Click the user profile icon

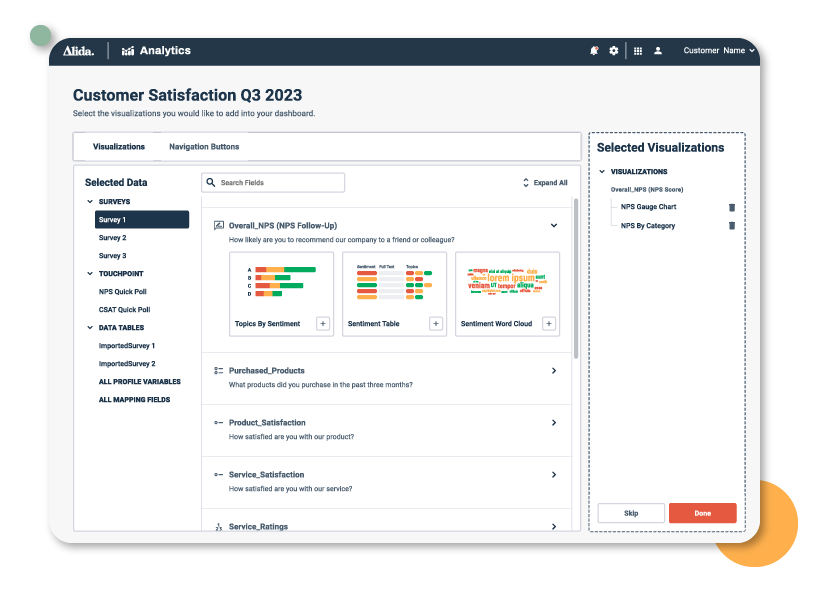[657, 50]
